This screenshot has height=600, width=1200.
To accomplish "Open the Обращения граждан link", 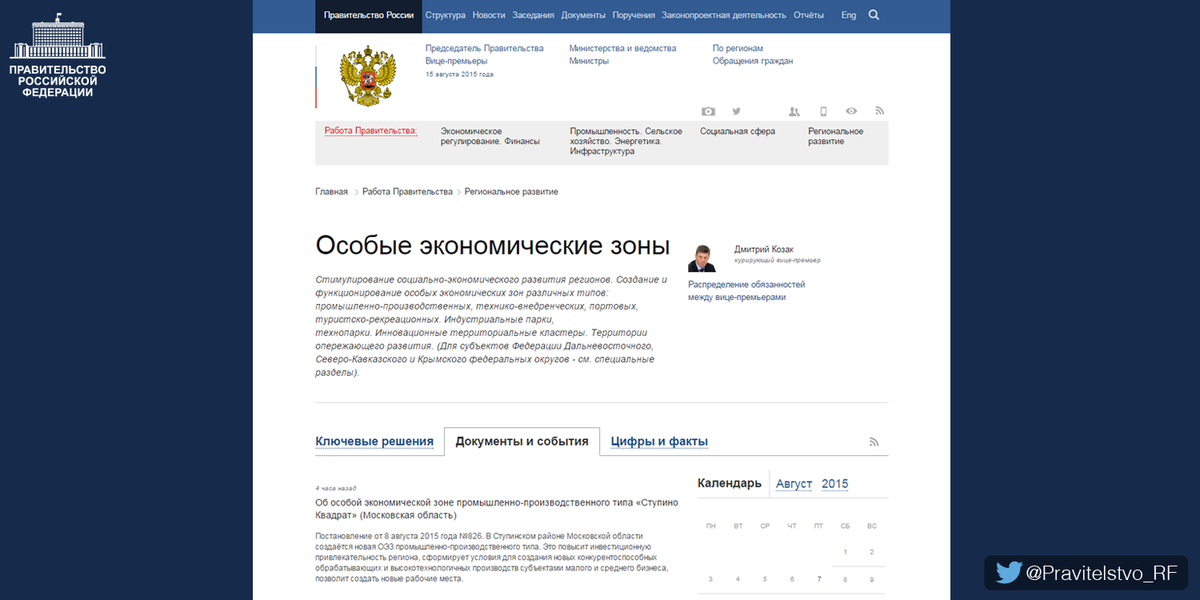I will click(753, 61).
